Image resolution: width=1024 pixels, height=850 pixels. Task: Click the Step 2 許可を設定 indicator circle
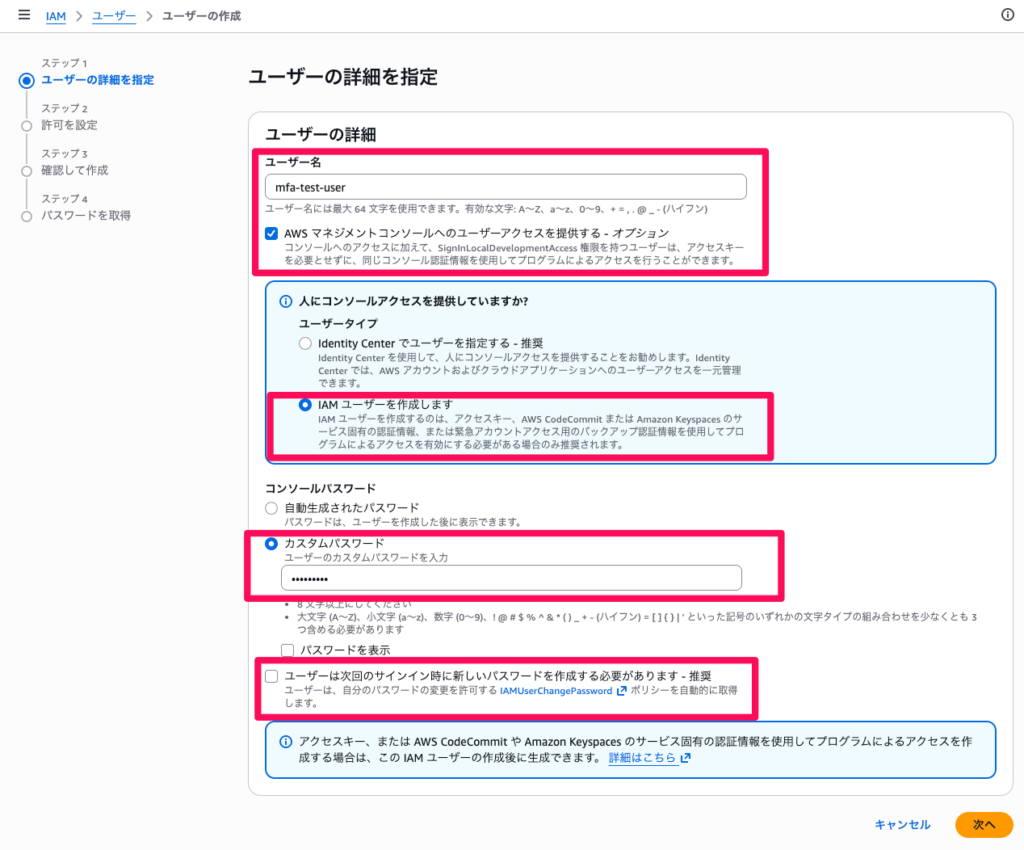(27, 126)
